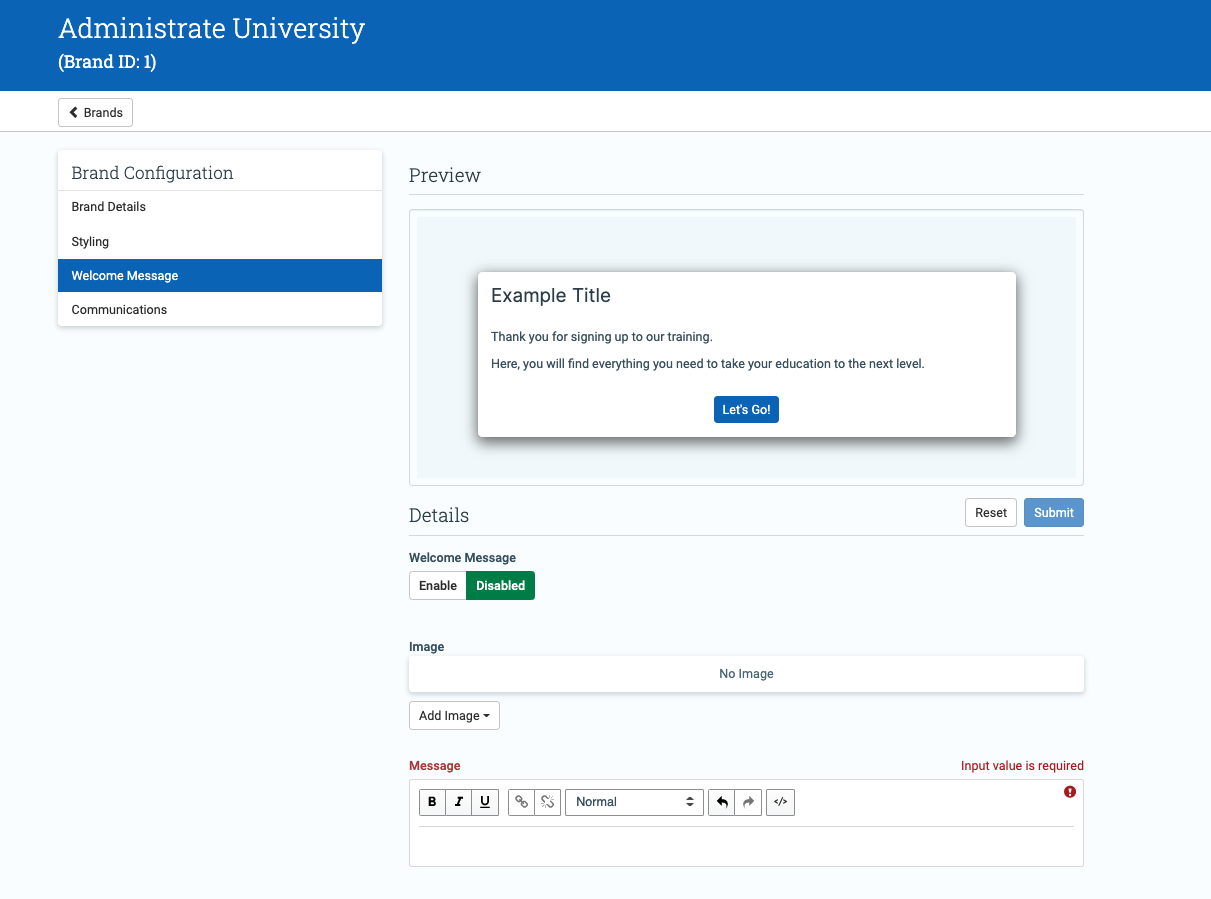
Task: Click the Preview section heading
Action: [445, 176]
